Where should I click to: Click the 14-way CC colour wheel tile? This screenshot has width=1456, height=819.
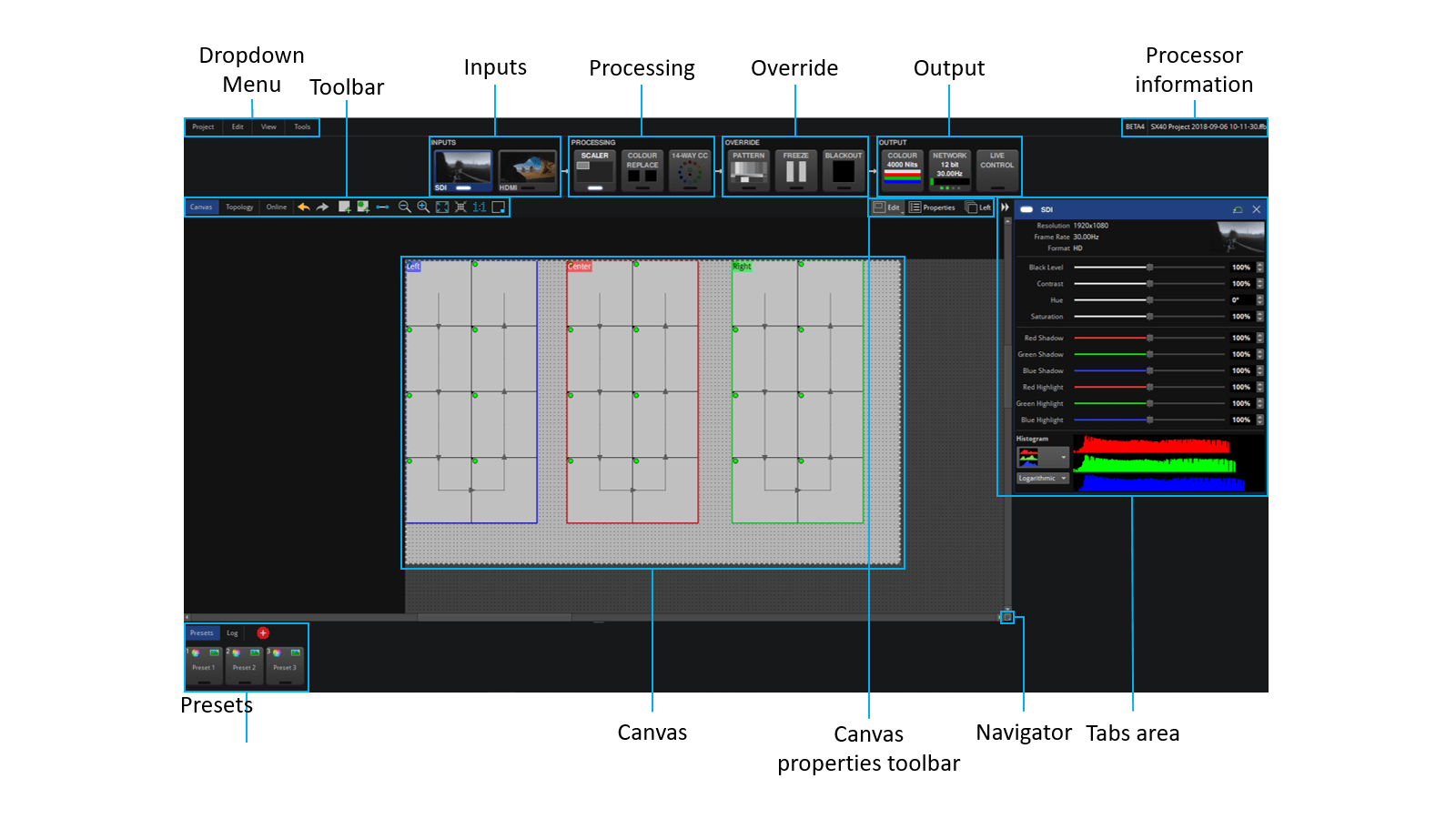[x=690, y=170]
